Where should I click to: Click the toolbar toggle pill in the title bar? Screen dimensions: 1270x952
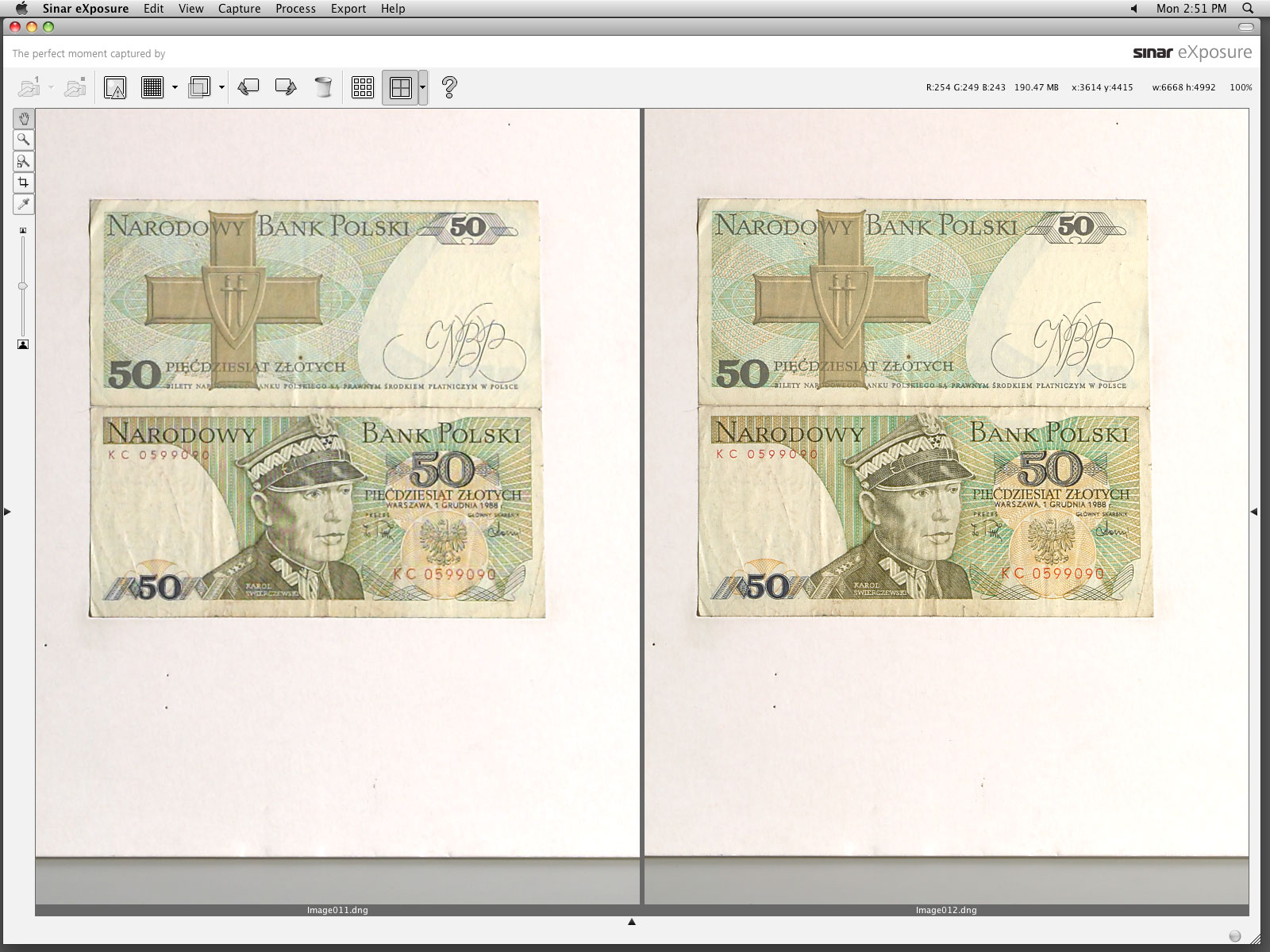(1246, 27)
